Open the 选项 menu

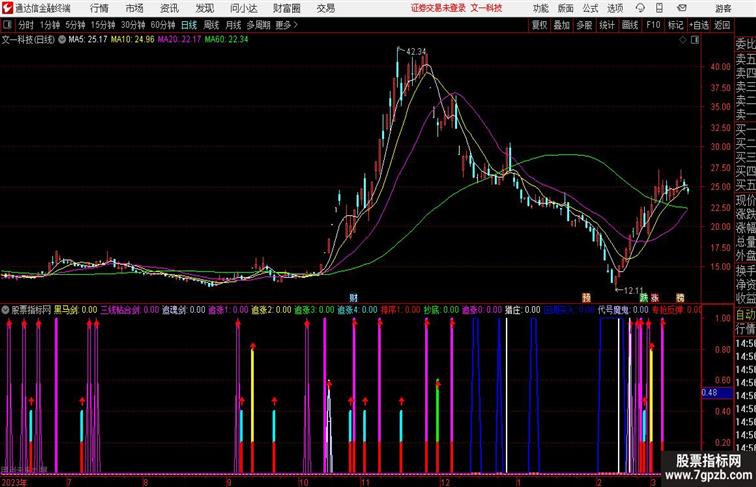(x=615, y=8)
